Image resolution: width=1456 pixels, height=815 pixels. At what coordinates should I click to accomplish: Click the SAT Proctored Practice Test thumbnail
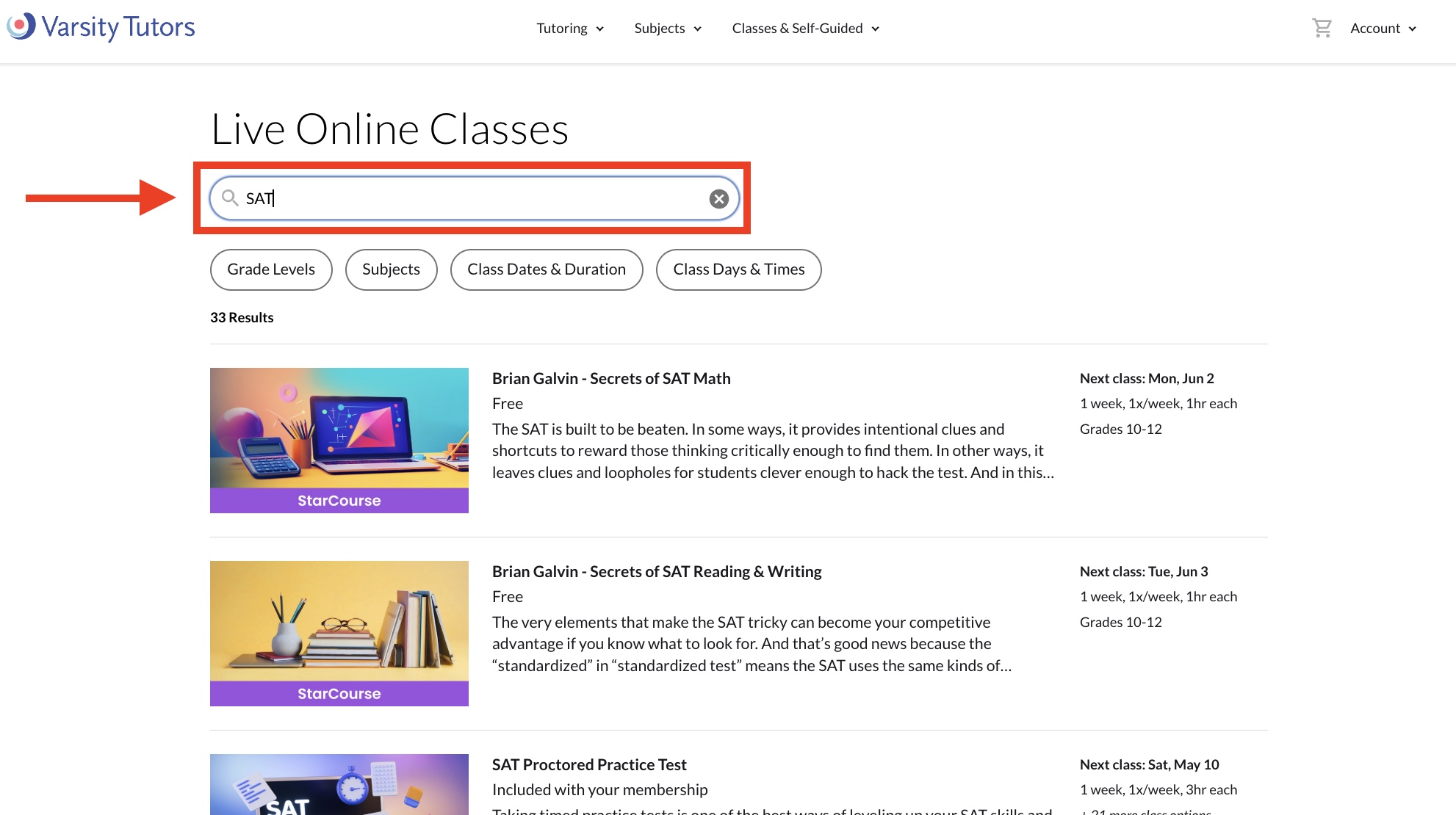(339, 786)
